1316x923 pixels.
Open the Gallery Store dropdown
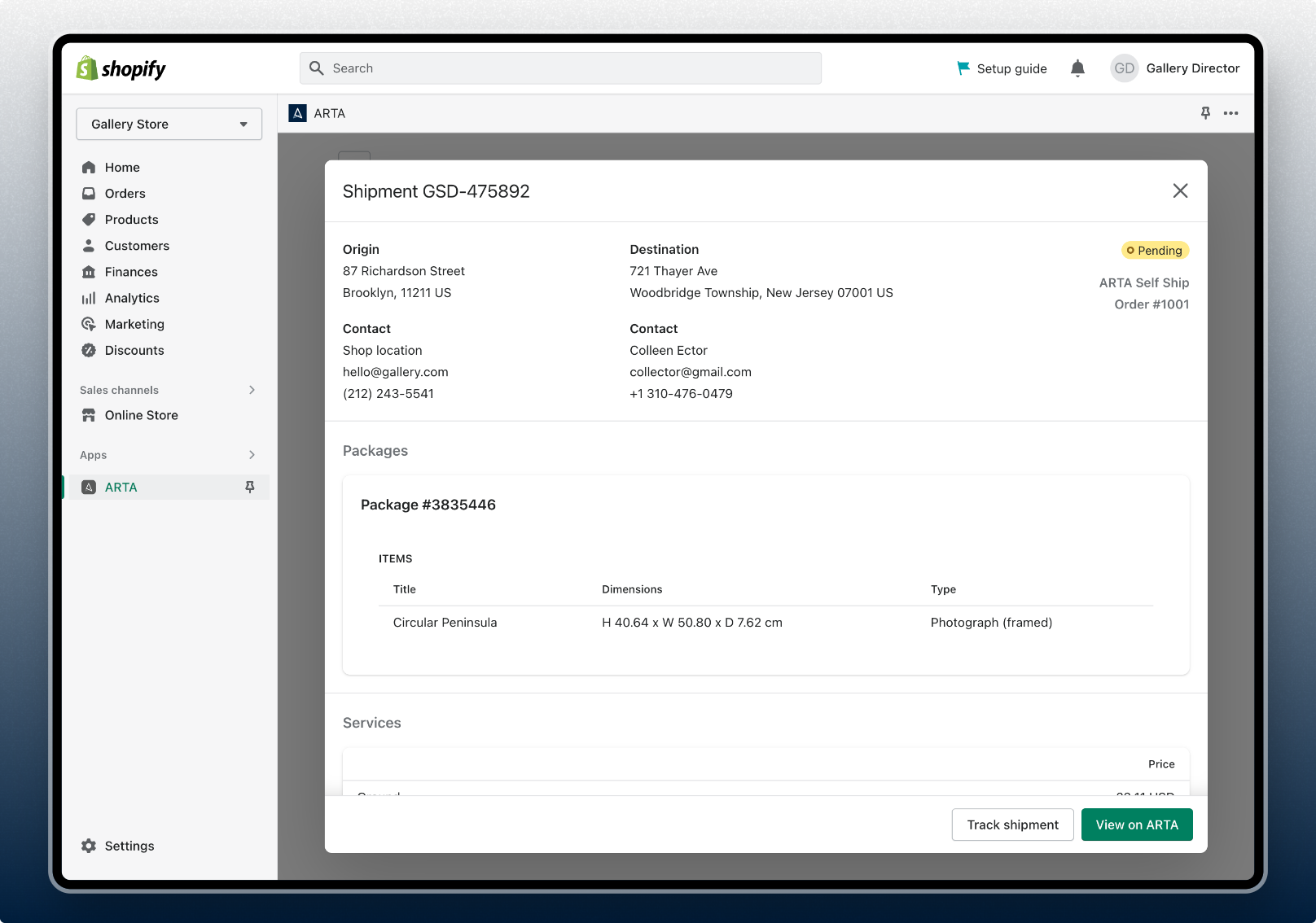pyautogui.click(x=169, y=124)
